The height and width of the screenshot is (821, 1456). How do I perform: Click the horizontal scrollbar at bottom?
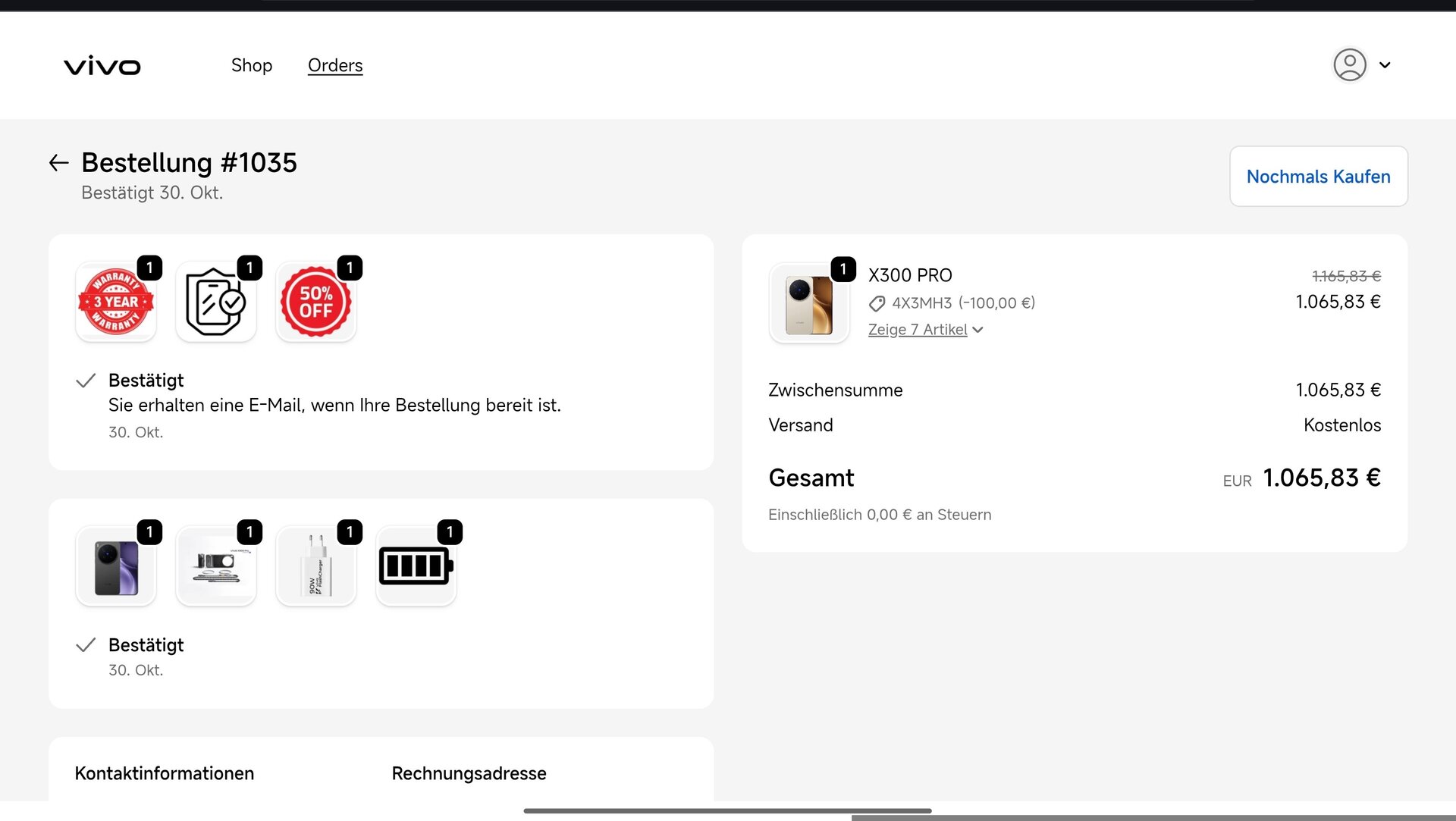pos(726,811)
